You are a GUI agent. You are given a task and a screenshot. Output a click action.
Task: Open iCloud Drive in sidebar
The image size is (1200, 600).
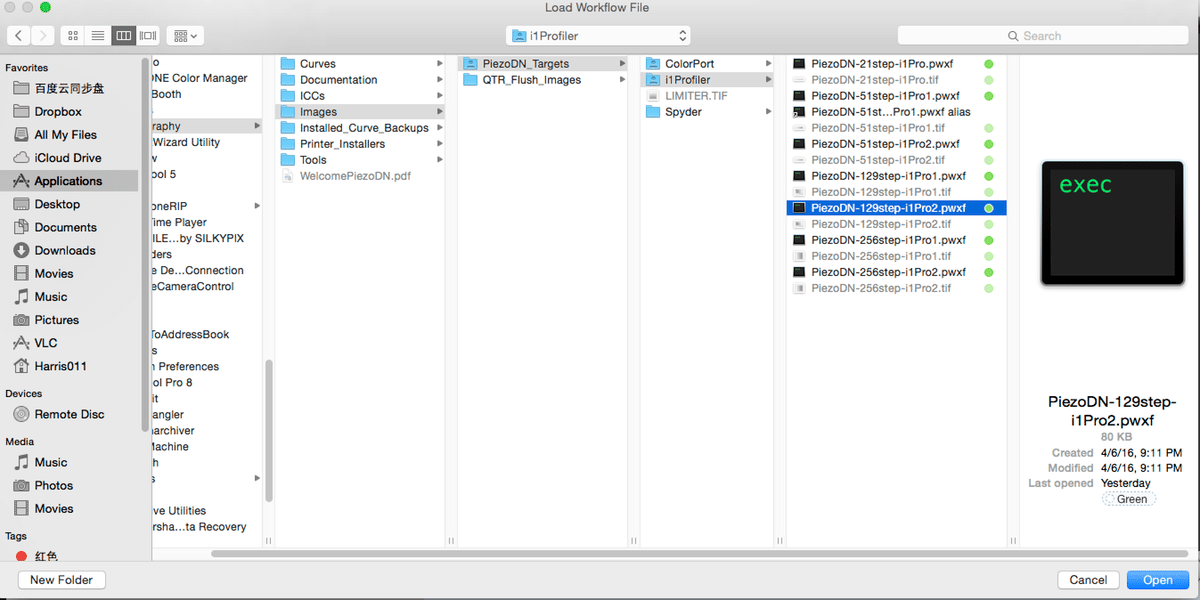tap(67, 158)
